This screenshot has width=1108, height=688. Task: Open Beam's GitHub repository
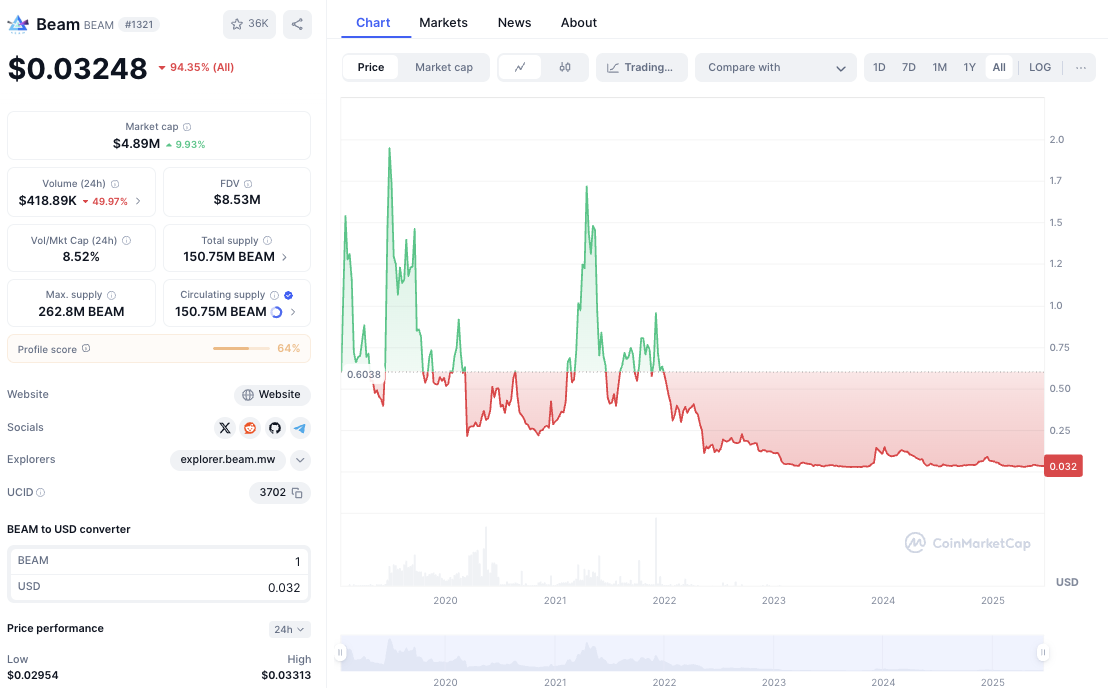pos(275,428)
